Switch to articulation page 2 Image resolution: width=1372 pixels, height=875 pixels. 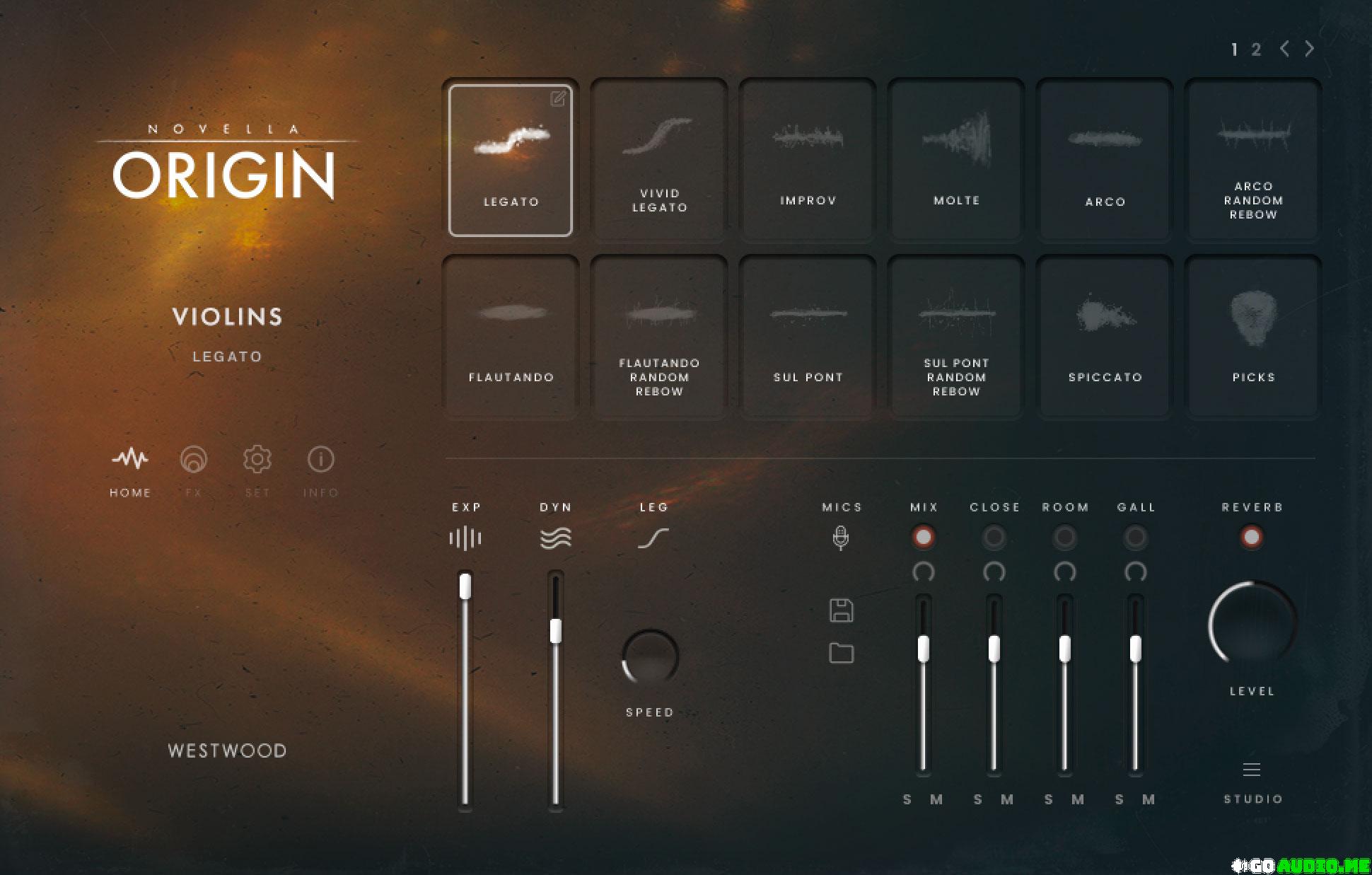coord(1256,50)
